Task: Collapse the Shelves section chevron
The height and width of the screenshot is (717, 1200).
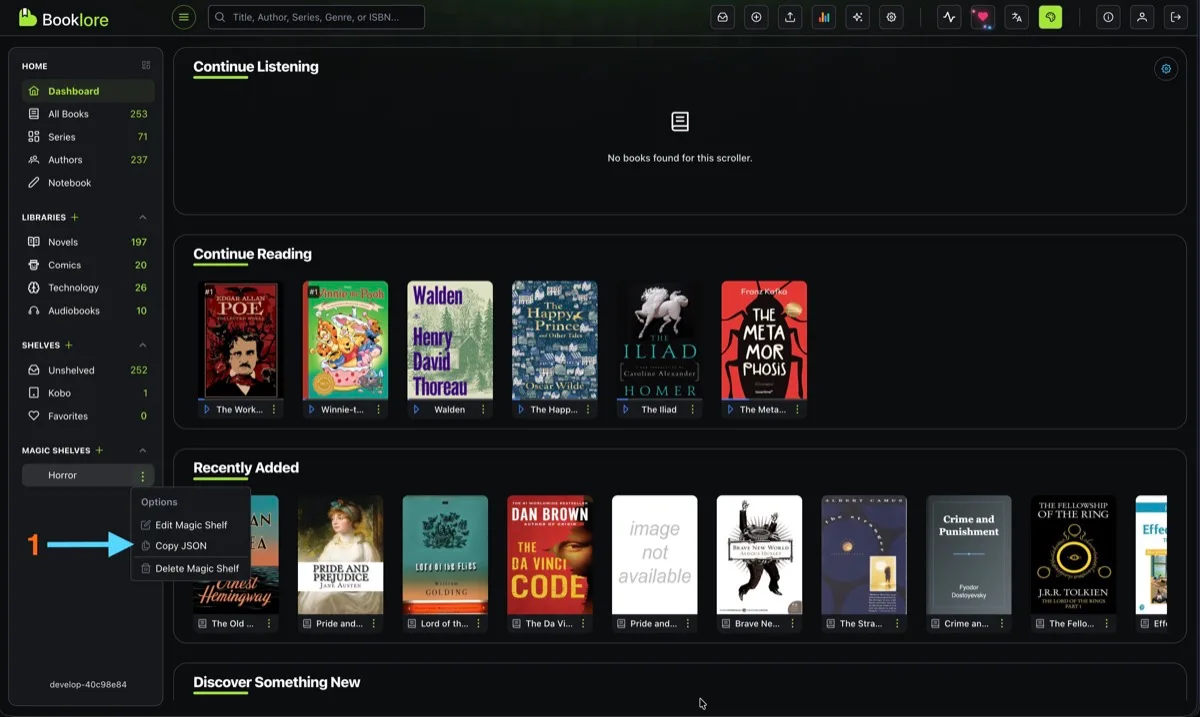Action: pyautogui.click(x=143, y=345)
